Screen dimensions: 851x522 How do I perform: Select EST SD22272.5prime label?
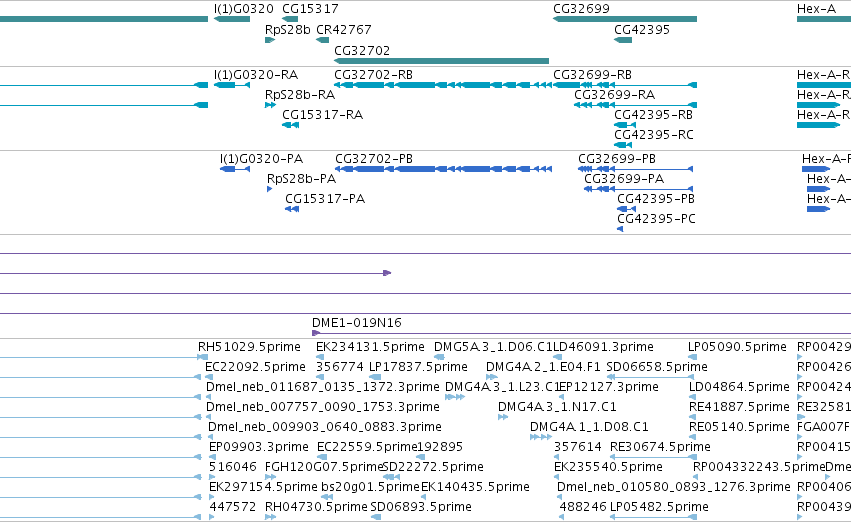click(x=433, y=467)
